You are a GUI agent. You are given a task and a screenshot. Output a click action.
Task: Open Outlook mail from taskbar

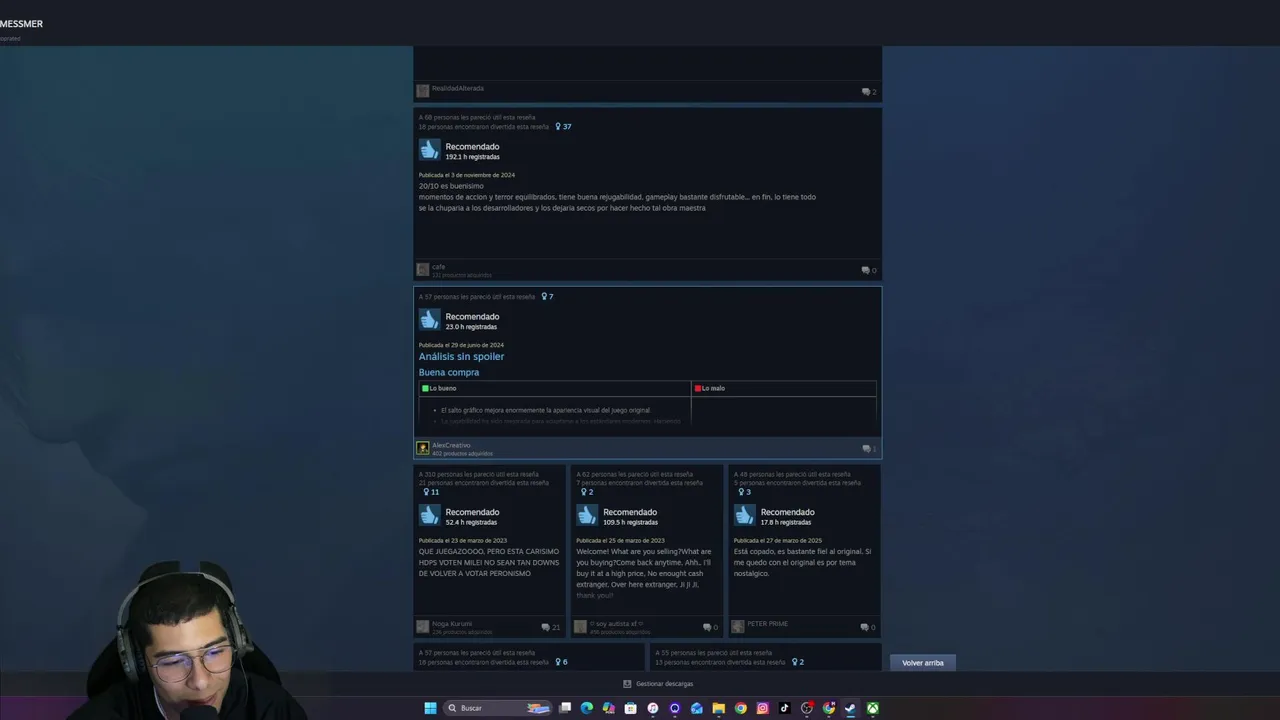pos(697,708)
